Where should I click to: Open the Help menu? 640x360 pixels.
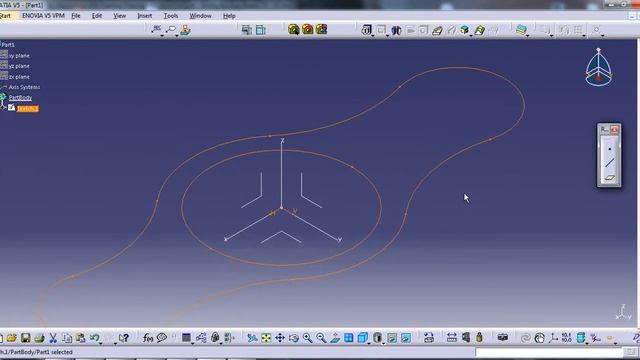[x=229, y=16]
